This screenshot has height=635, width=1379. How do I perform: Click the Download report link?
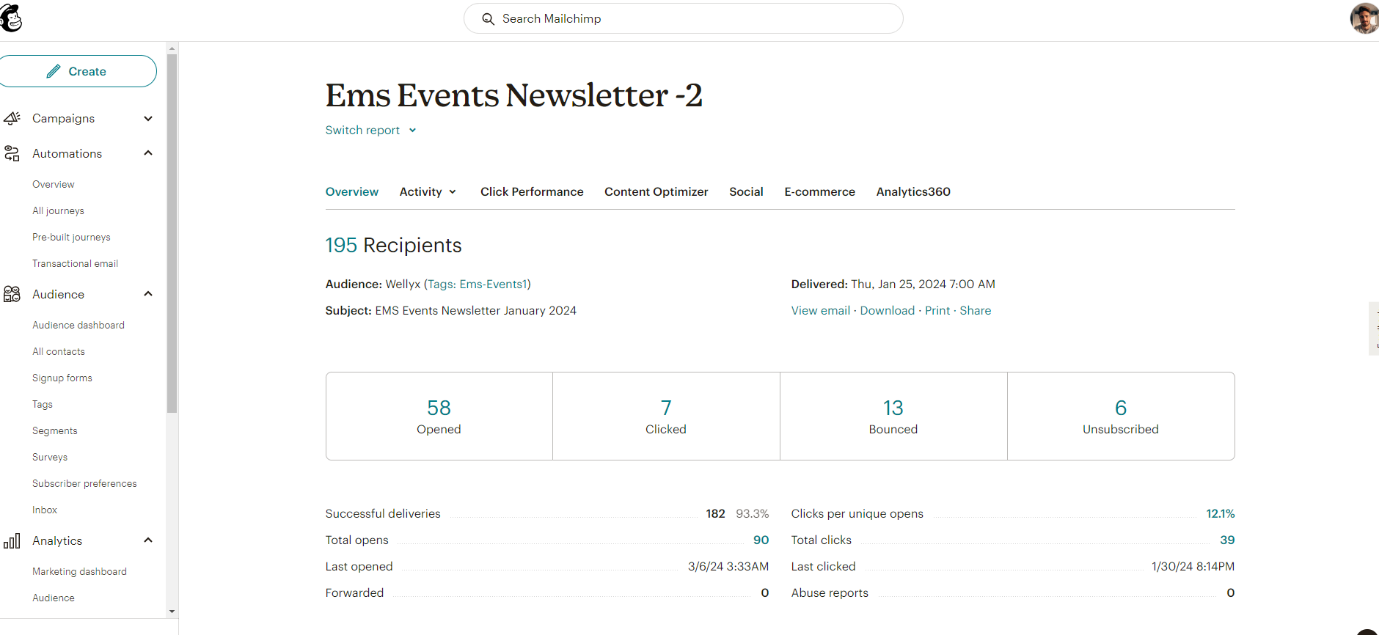pyautogui.click(x=887, y=311)
